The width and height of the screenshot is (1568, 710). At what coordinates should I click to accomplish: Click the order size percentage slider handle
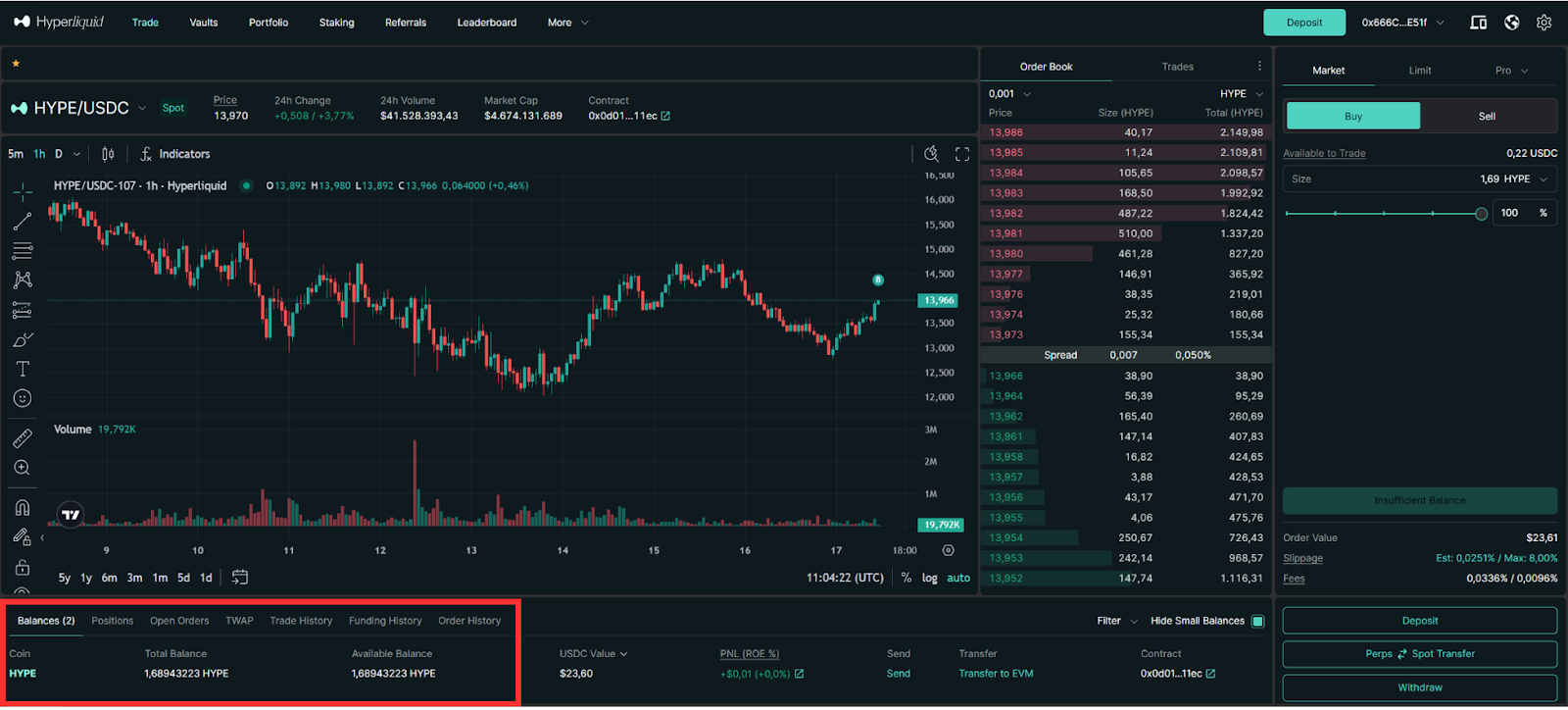(1481, 214)
